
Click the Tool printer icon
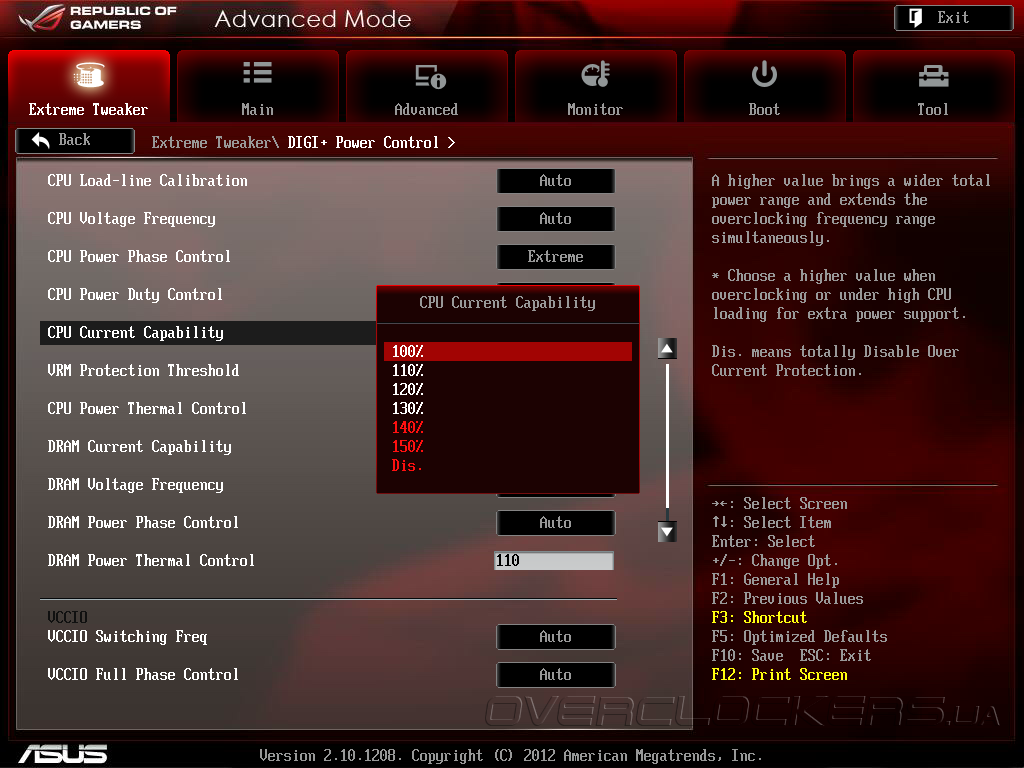click(933, 76)
